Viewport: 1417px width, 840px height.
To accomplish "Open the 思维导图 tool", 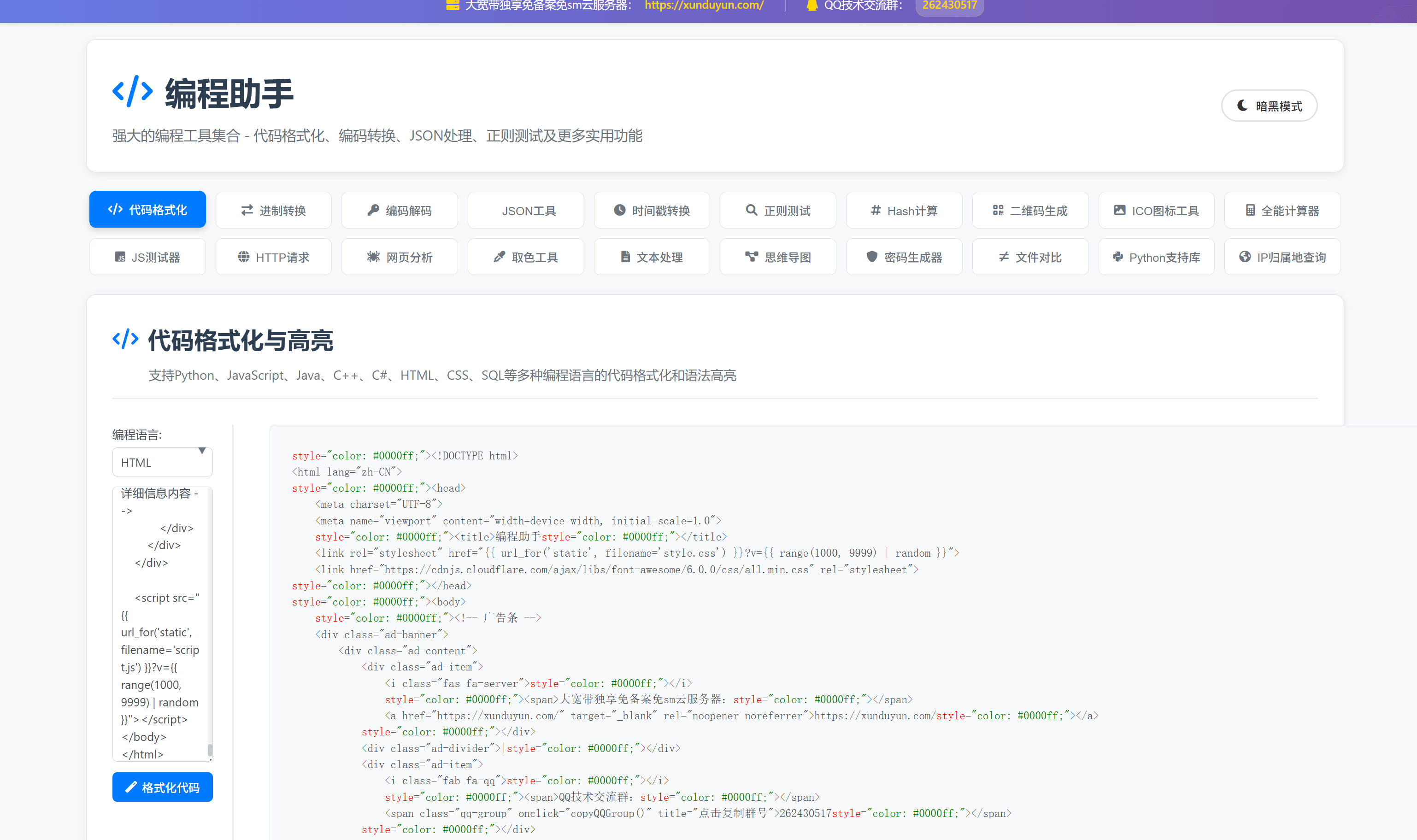I will pos(777,256).
